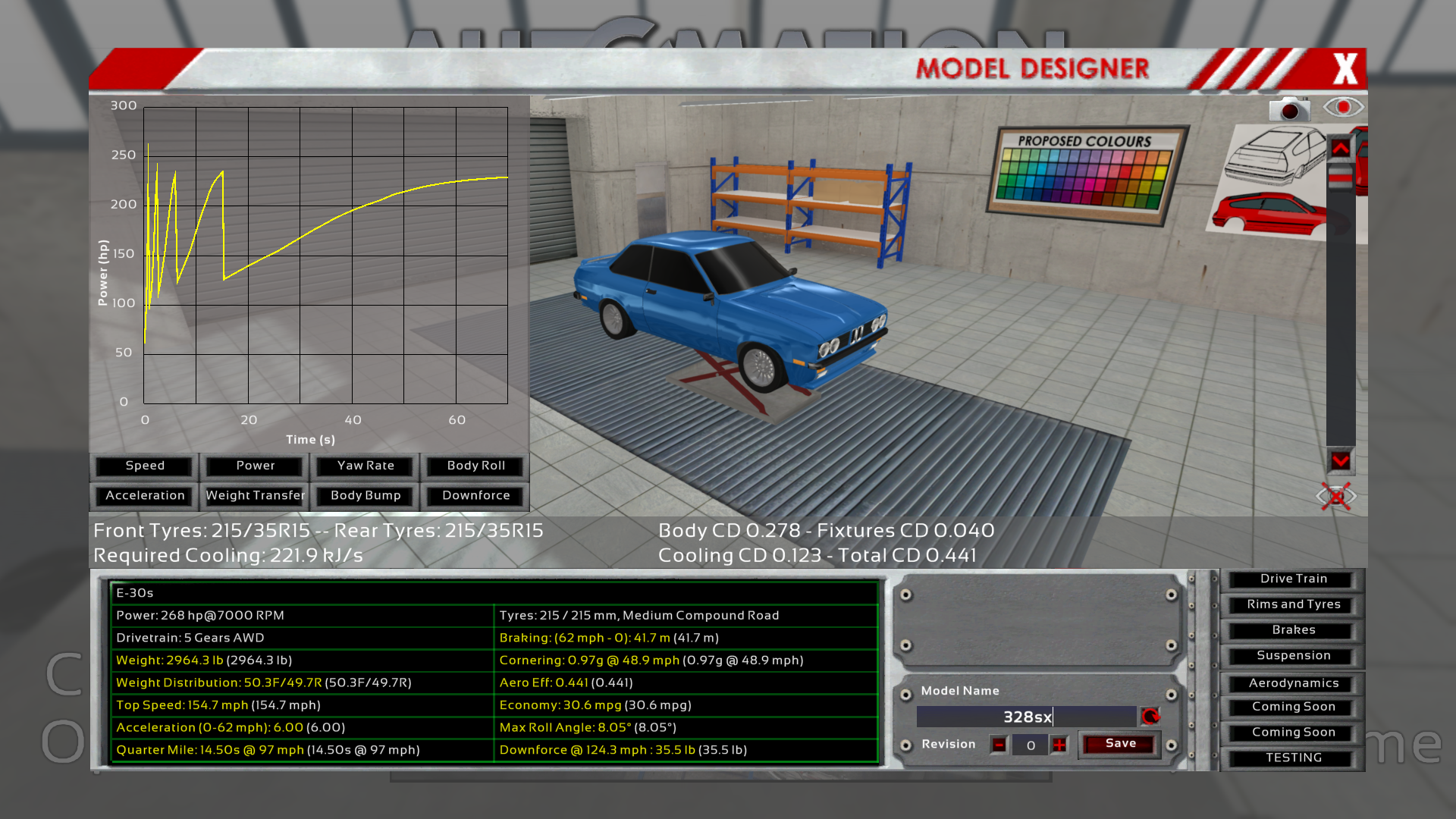Screen dimensions: 1456x819
Task: Click the red refresh icon beside model name
Action: coord(1150,717)
